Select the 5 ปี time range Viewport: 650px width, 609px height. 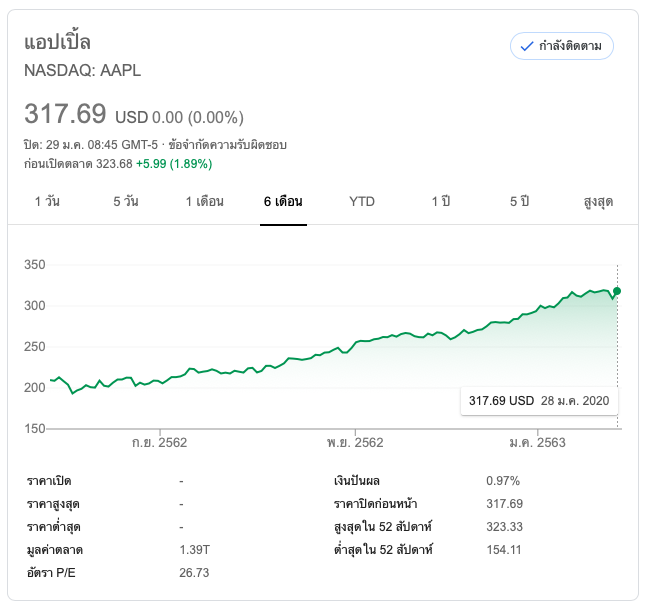pos(519,201)
